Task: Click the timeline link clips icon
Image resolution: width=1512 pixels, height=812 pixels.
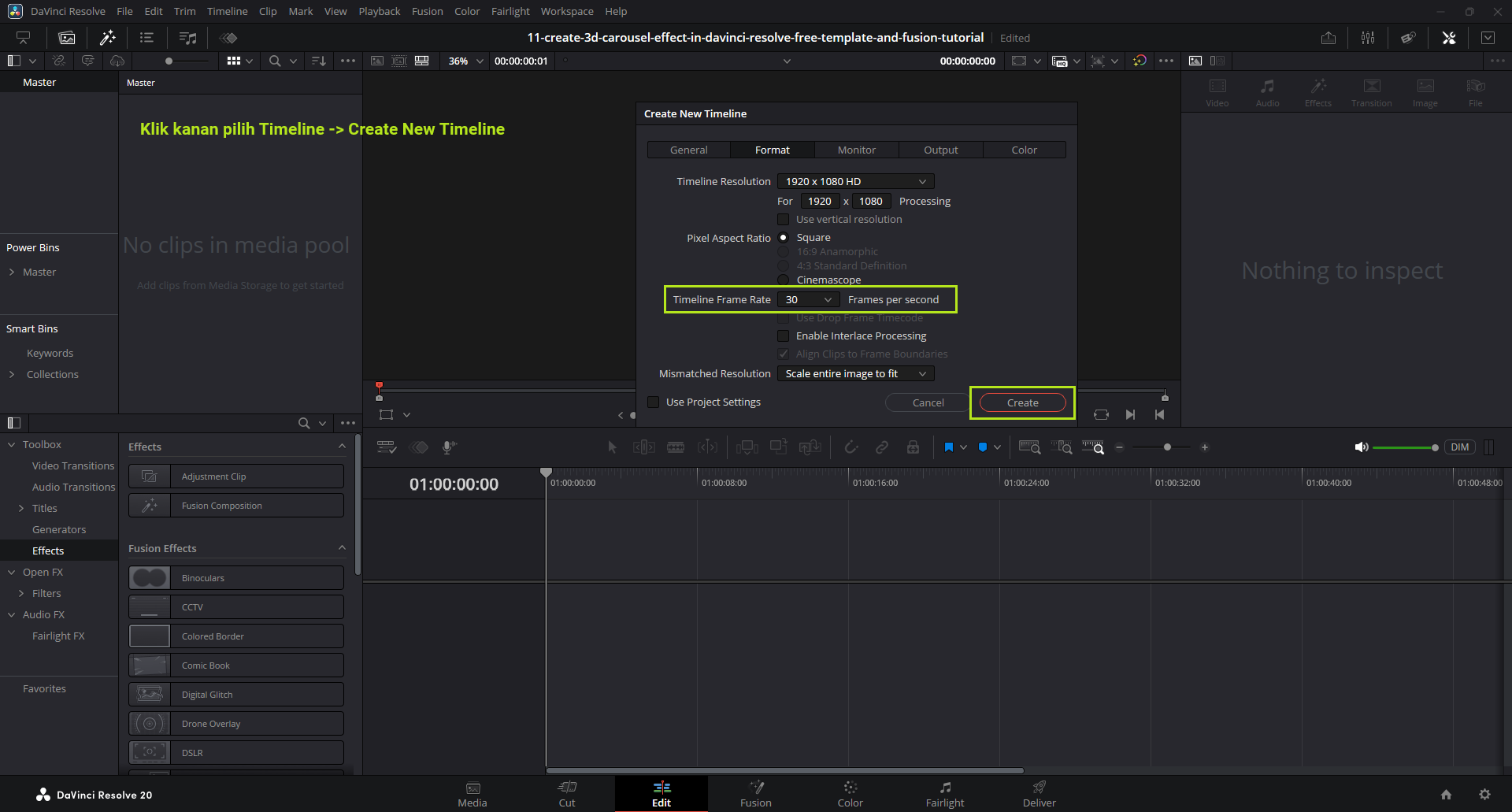Action: 882,447
